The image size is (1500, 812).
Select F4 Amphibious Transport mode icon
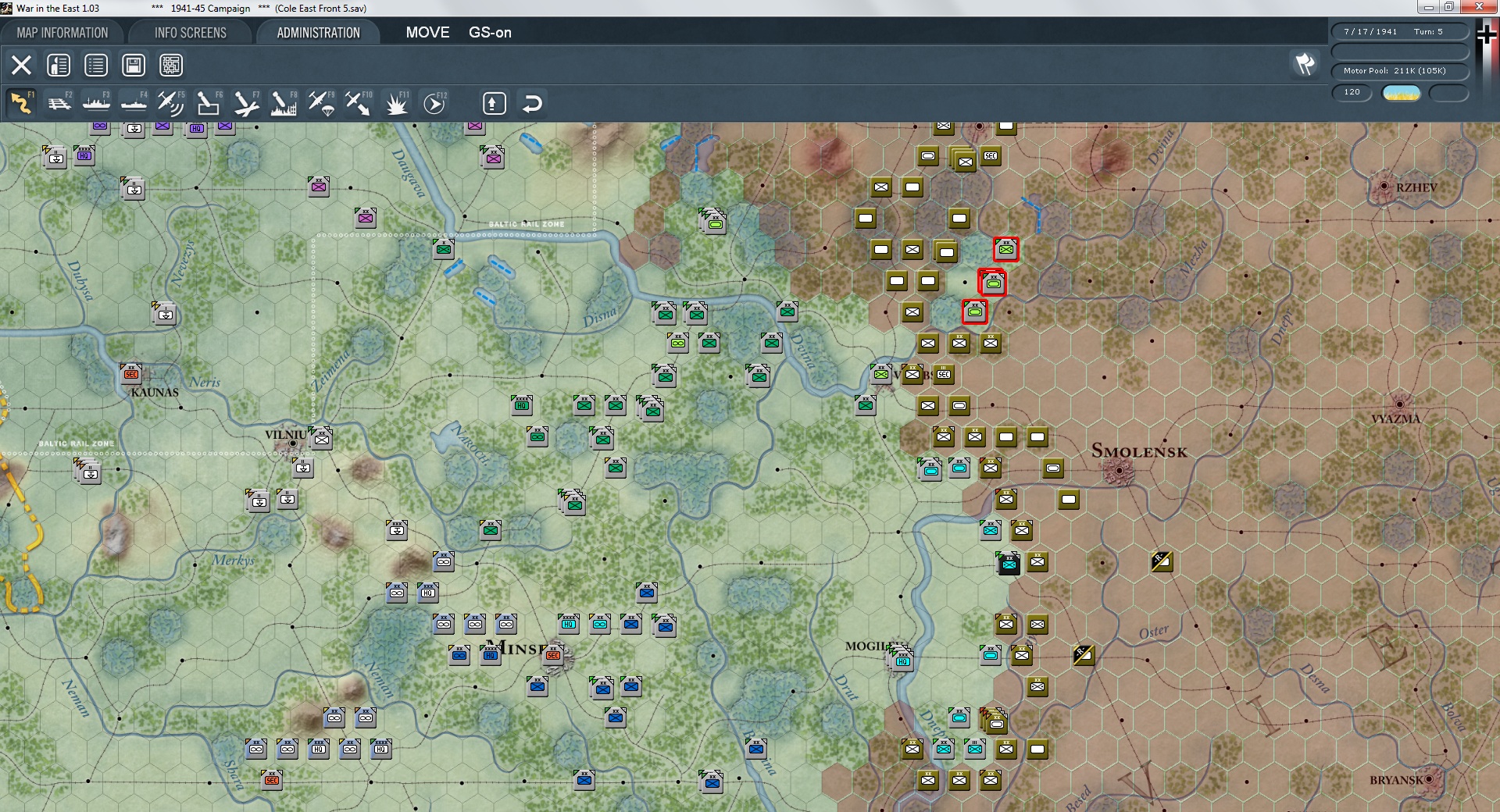(134, 103)
